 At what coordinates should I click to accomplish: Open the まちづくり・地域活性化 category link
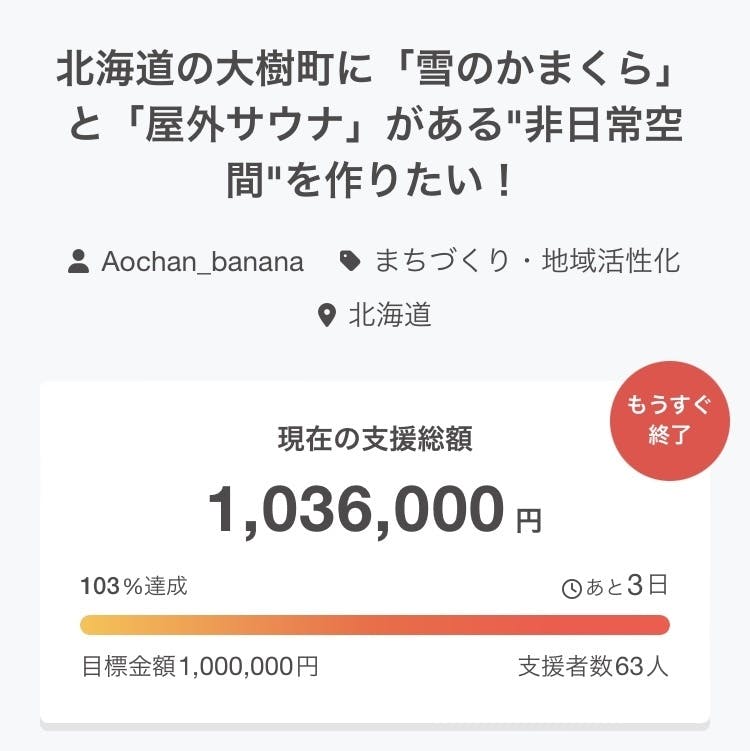527,262
